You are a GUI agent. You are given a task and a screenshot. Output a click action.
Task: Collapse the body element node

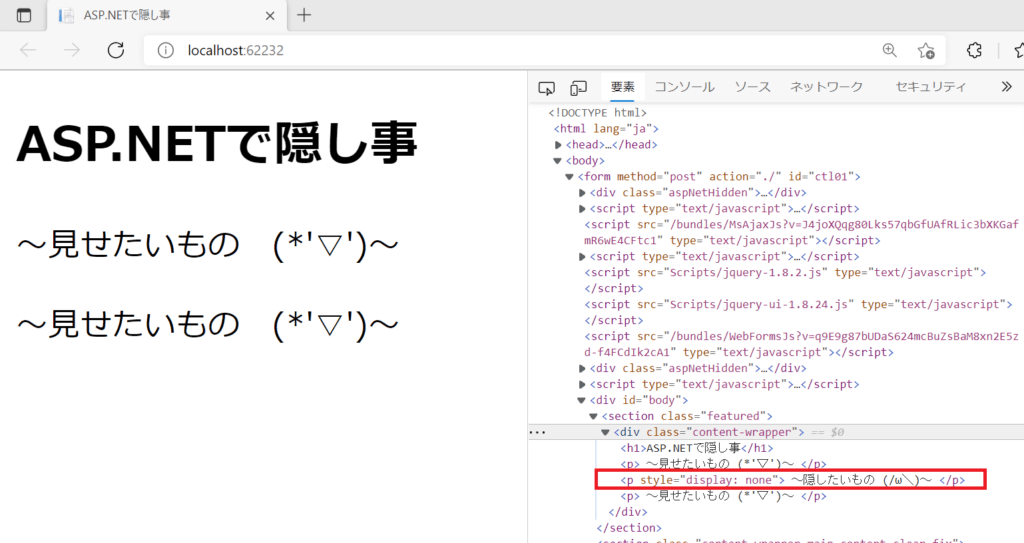(x=557, y=161)
